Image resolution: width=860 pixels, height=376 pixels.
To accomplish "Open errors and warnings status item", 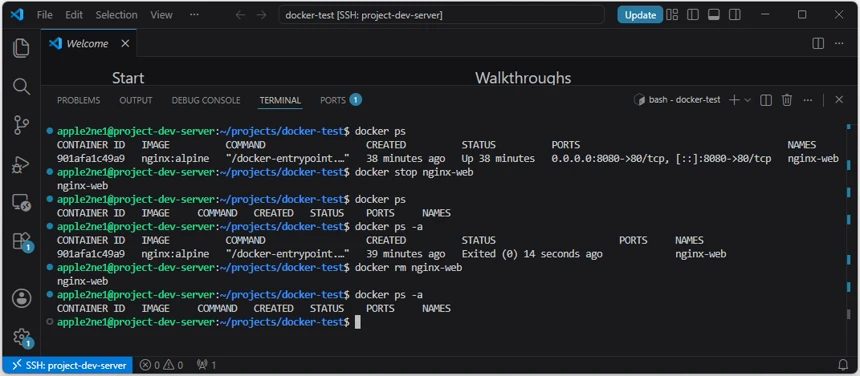I will click(x=161, y=365).
